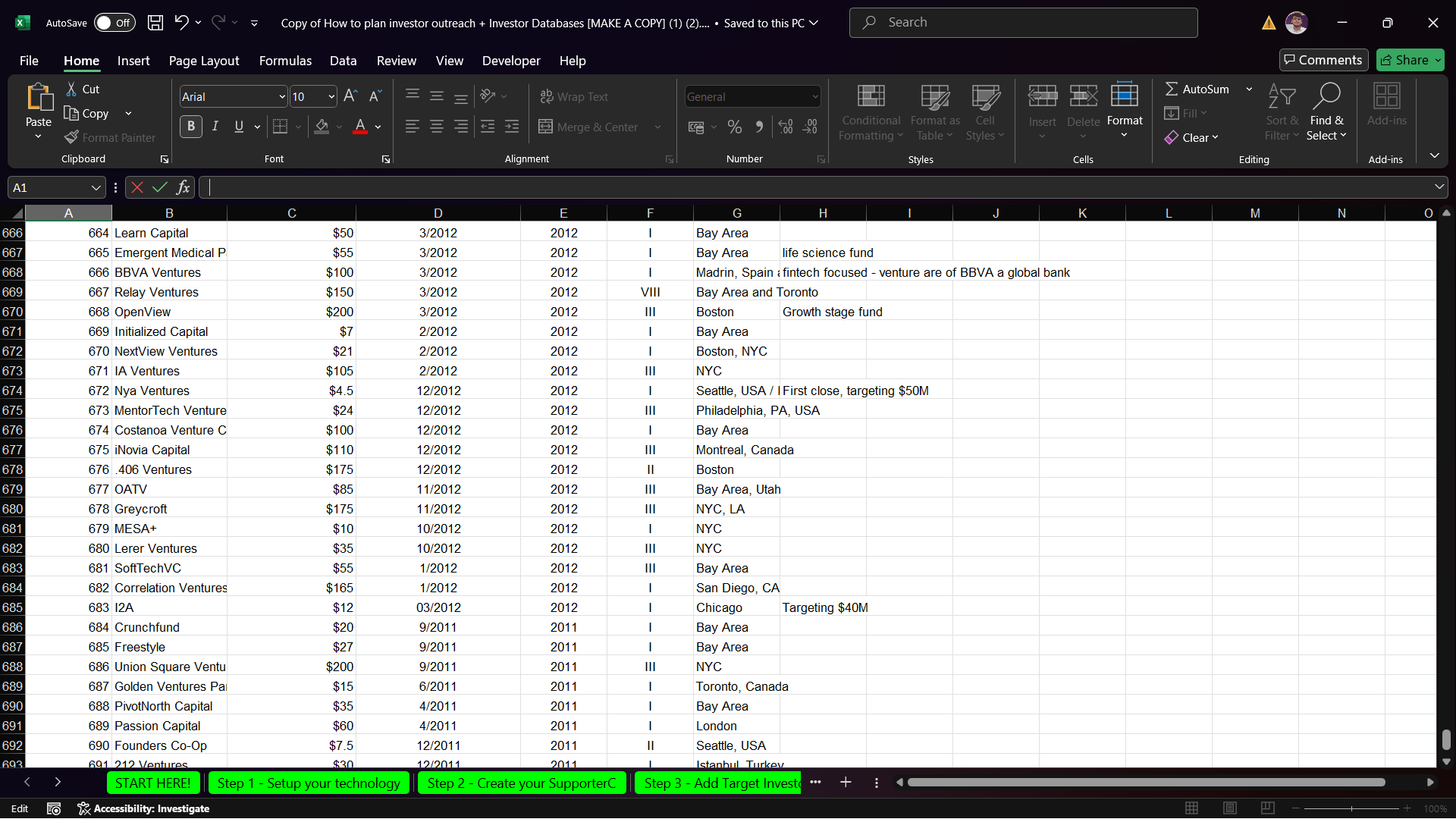
Task: Click Middle Align icon
Action: pyautogui.click(x=437, y=96)
